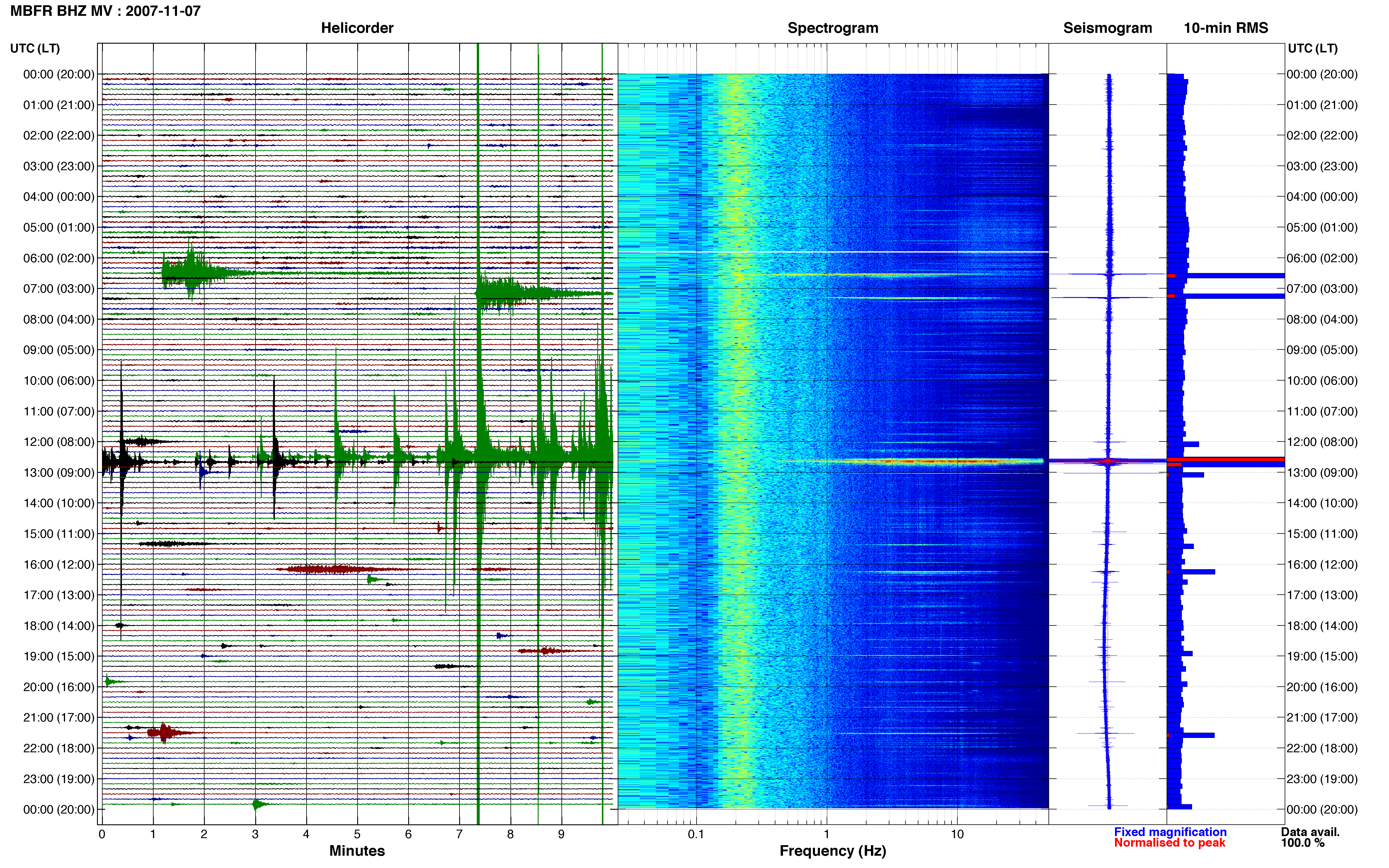Viewport: 1389px width, 868px height.
Task: Click the 'Frequency (Hz)' x-axis label
Action: point(833,851)
